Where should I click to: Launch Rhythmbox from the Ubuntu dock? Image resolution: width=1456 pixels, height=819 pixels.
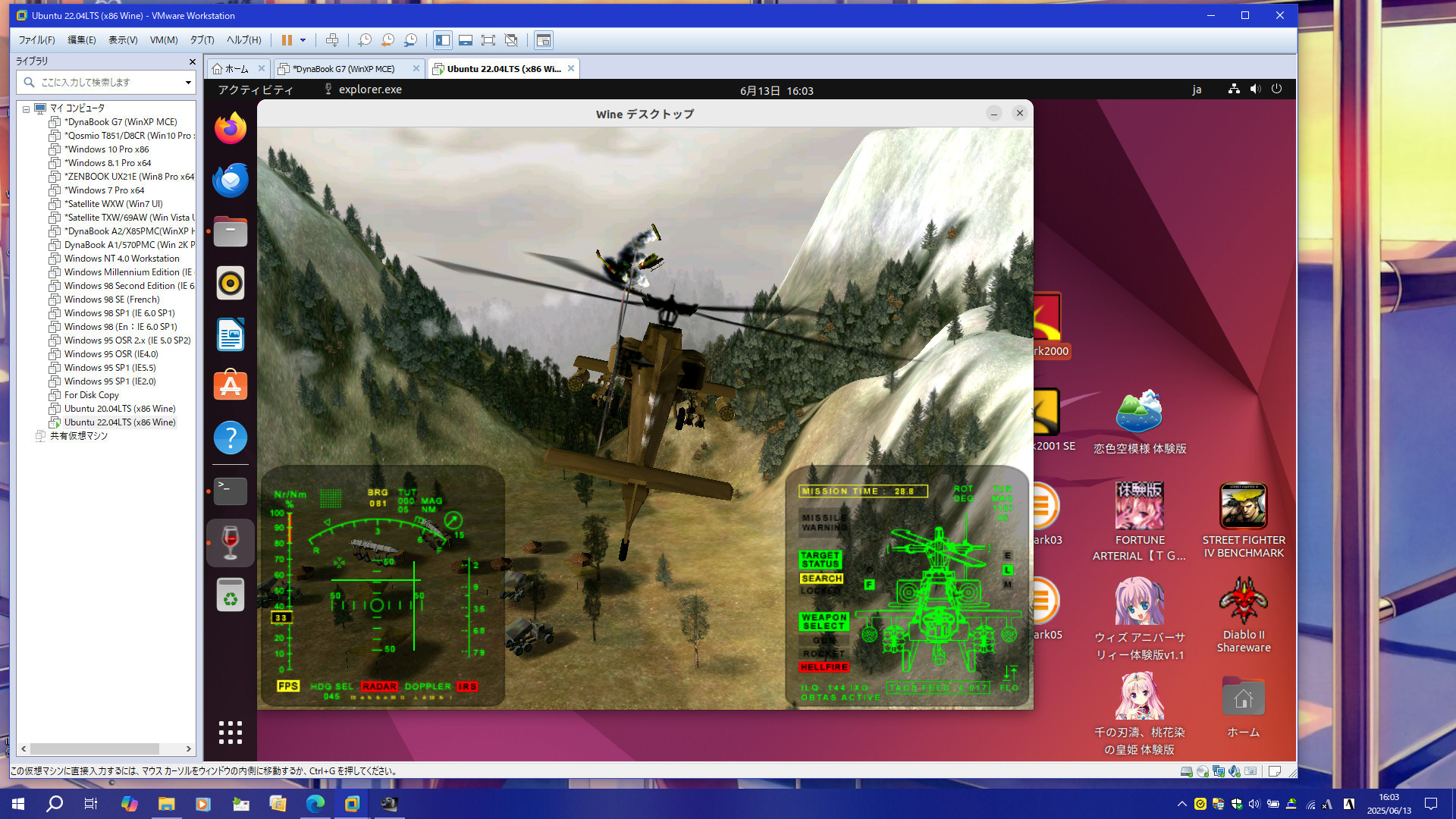tap(231, 283)
